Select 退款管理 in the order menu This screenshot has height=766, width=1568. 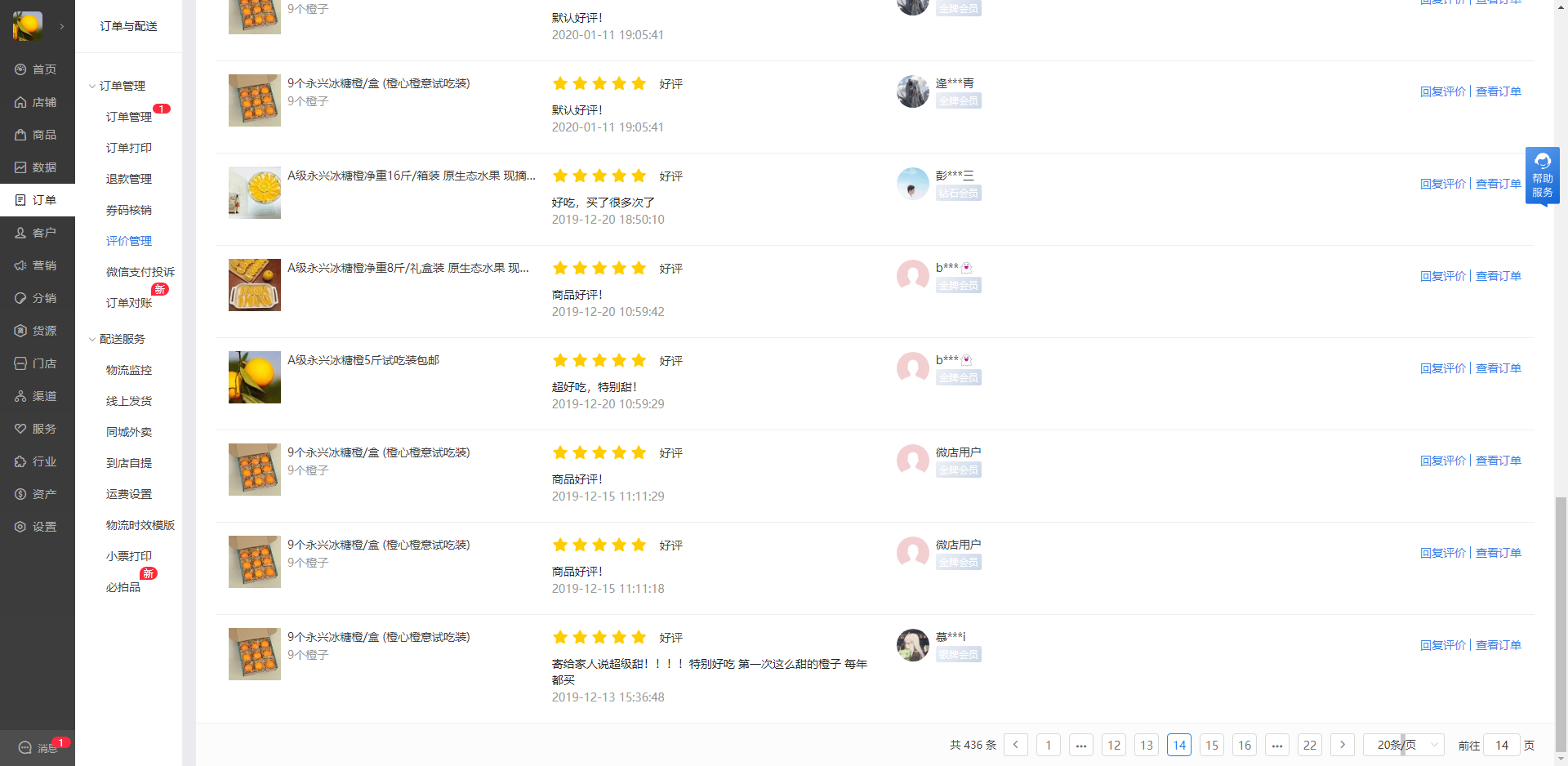tap(128, 179)
